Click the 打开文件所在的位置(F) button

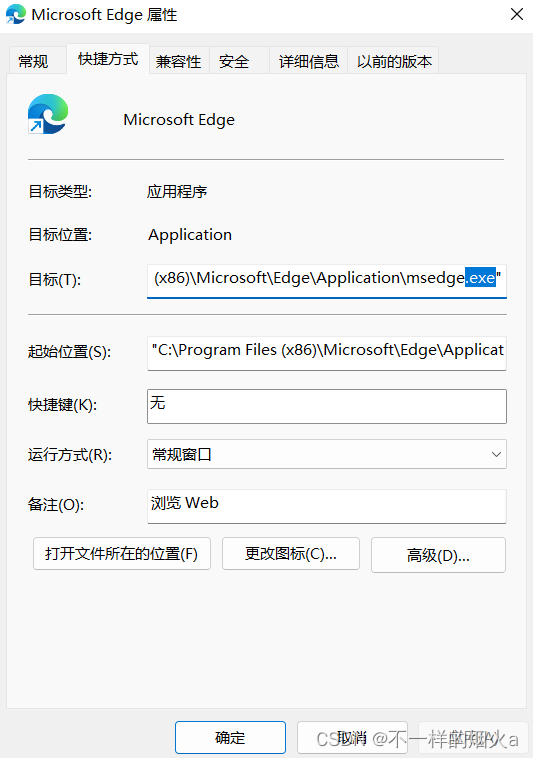(122, 554)
